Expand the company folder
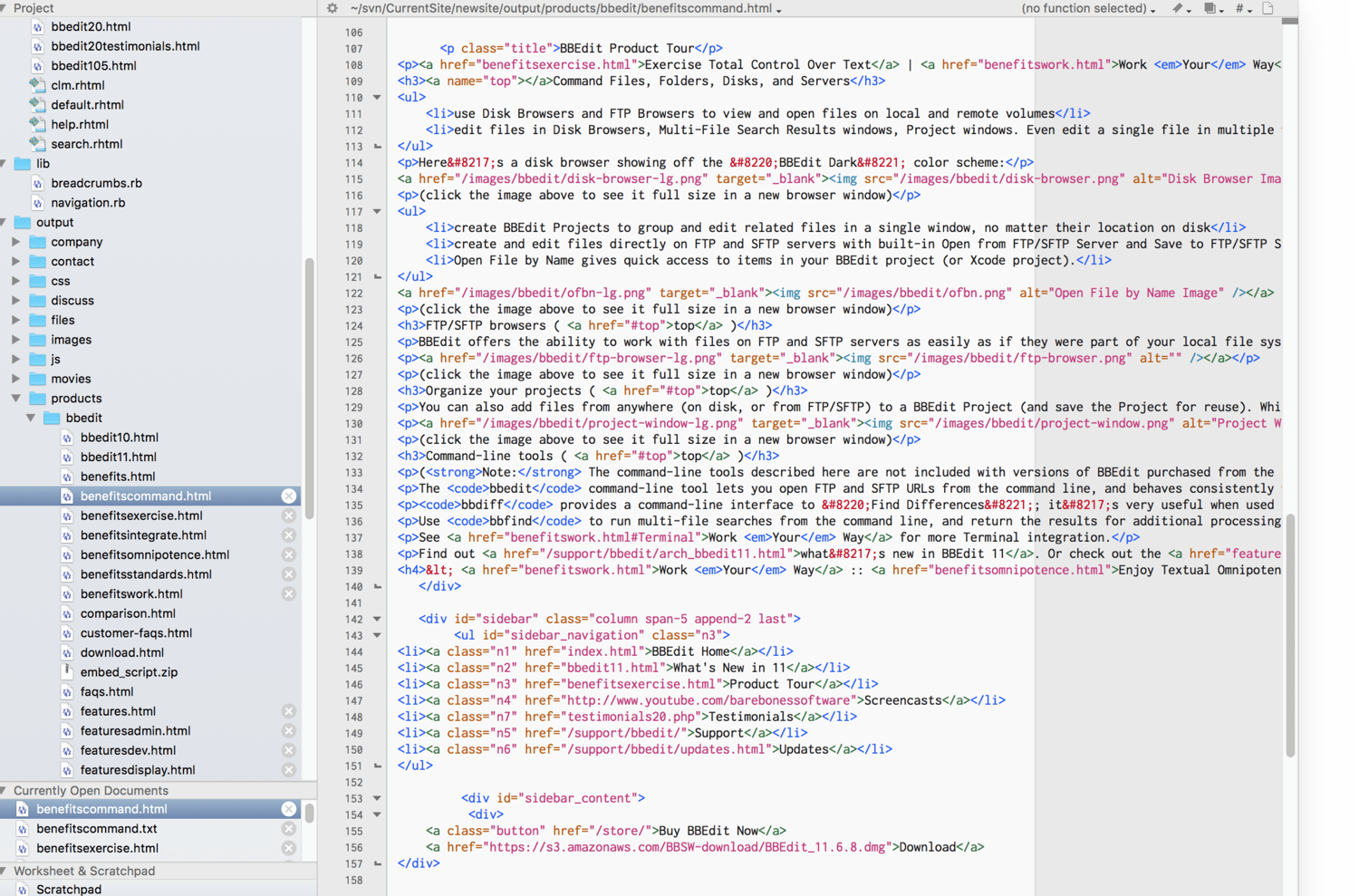 [x=15, y=242]
